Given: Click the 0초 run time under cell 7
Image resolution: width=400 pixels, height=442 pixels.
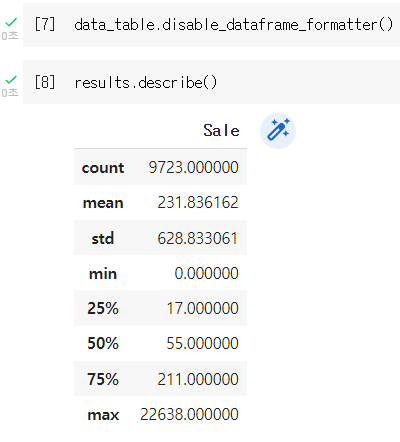Looking at the screenshot, I should [x=10, y=36].
